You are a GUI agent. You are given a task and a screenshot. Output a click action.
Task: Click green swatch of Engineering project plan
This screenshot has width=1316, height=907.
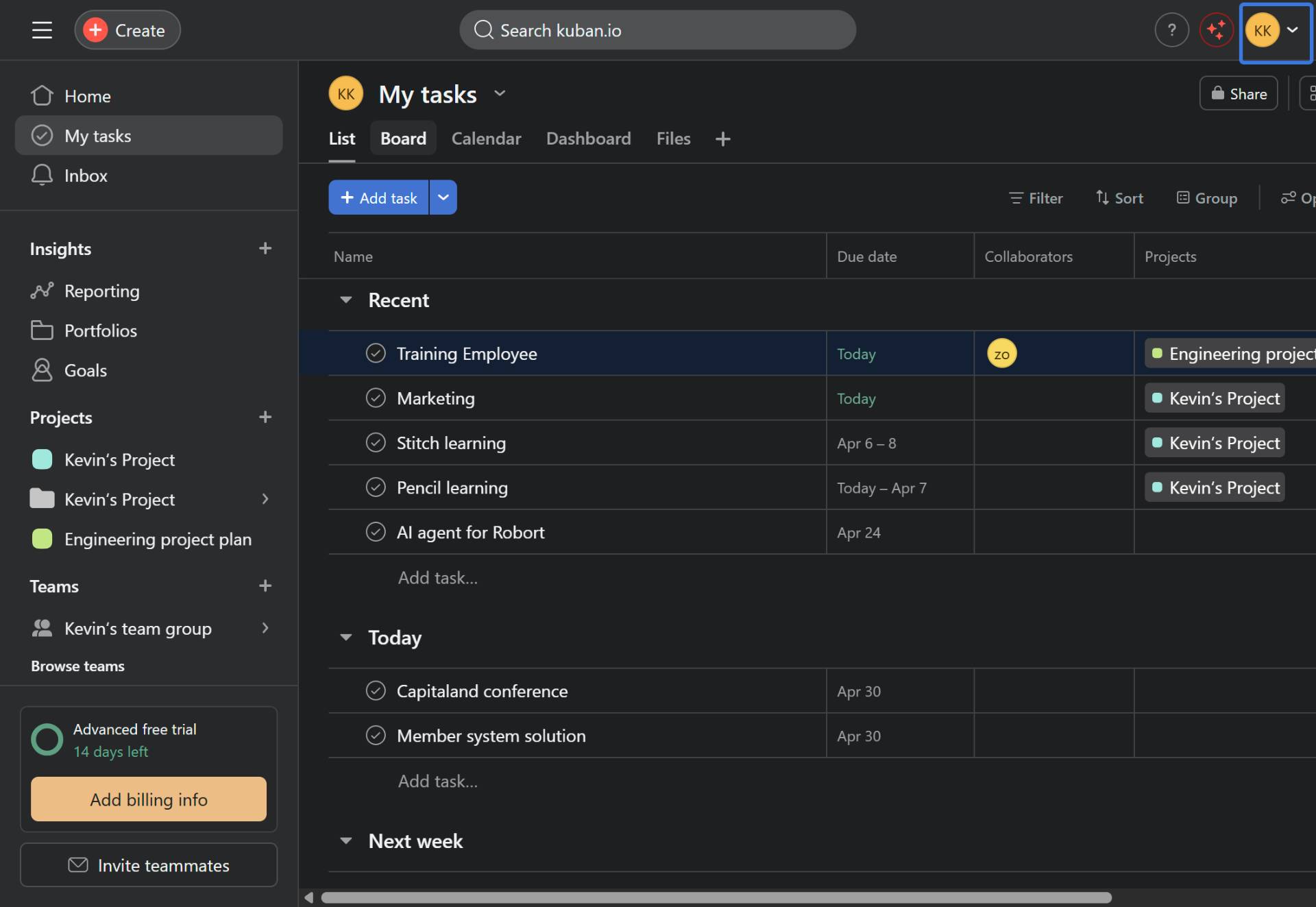[42, 539]
